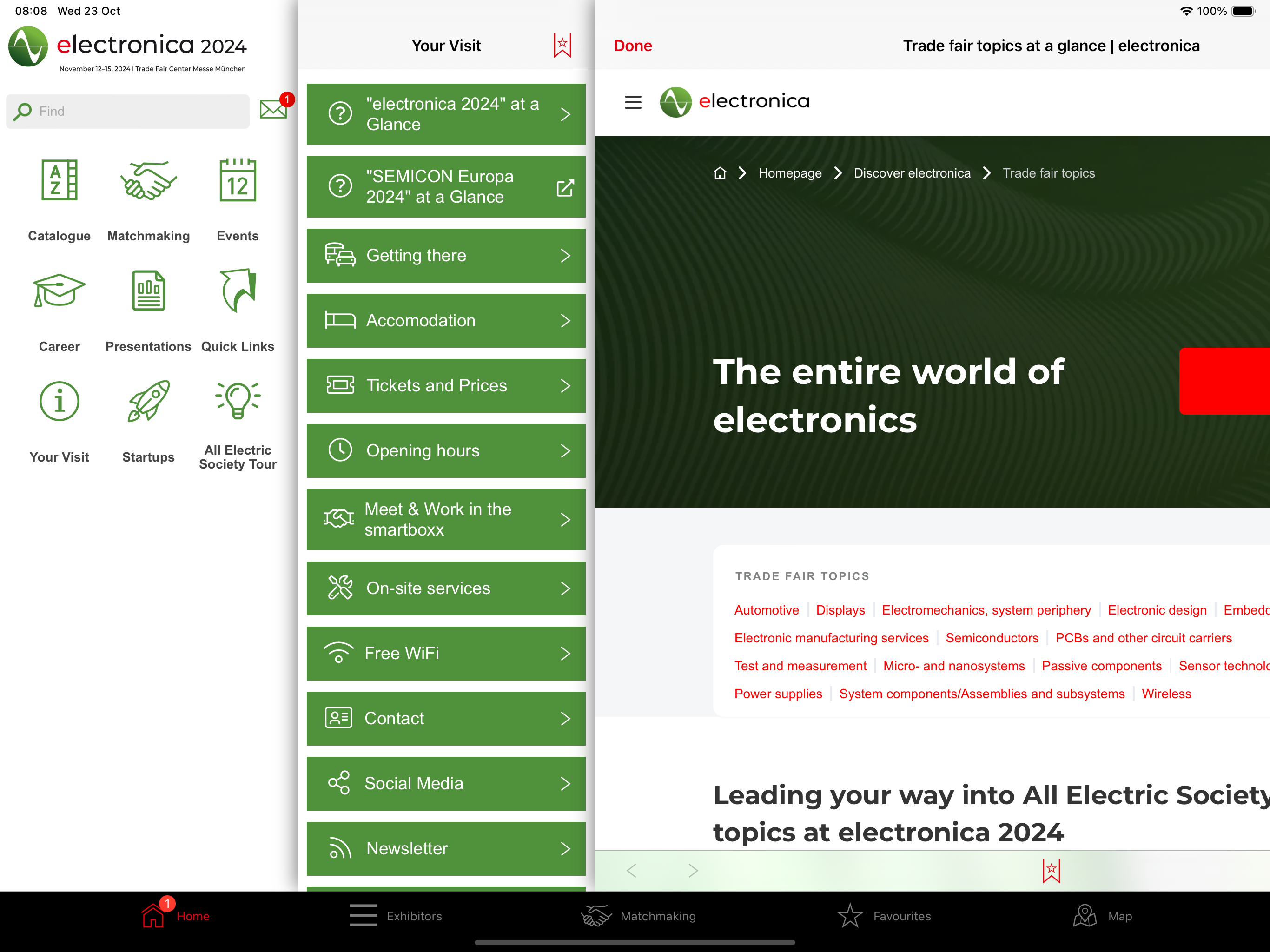
Task: Open the All Electric Society Tour lightbulb icon
Action: click(x=238, y=401)
